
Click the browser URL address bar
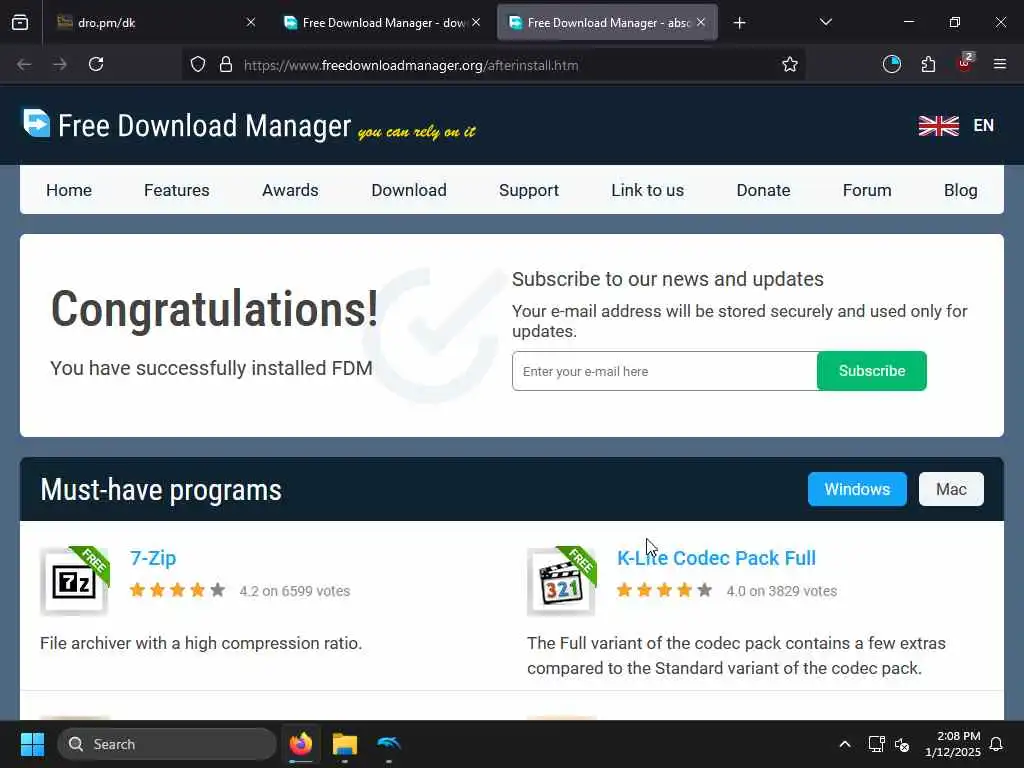pos(493,65)
